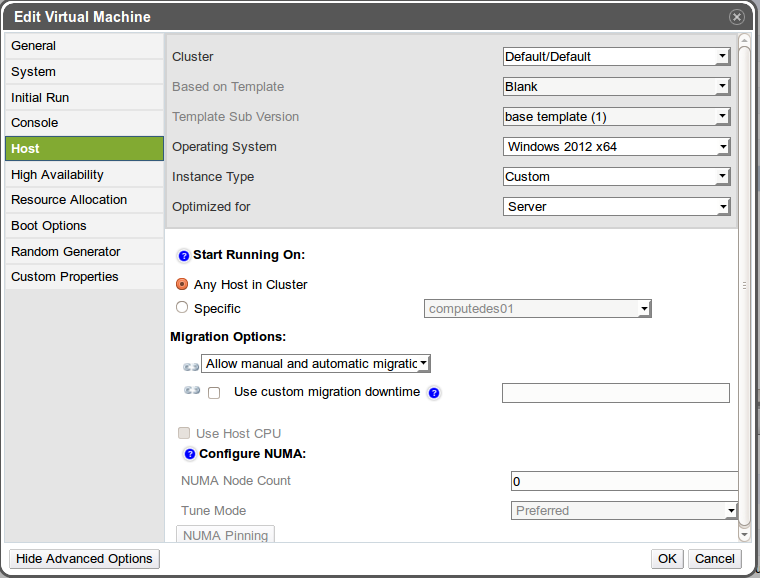
Task: Close dialog with the X icon
Action: tap(737, 17)
